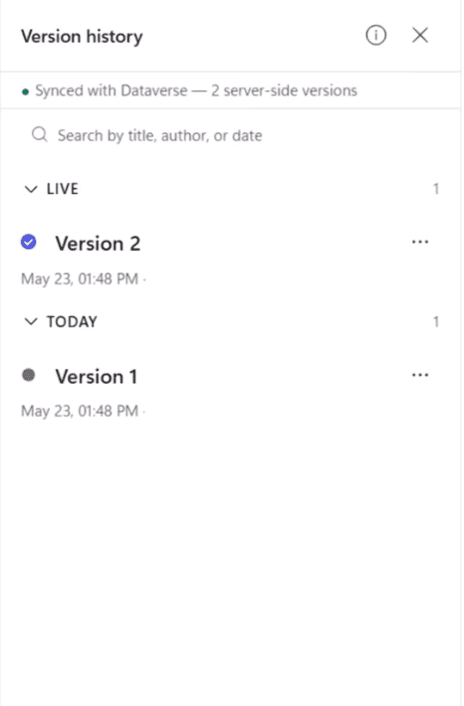Select the Version 1 entry title
This screenshot has width=464, height=706.
click(x=96, y=376)
